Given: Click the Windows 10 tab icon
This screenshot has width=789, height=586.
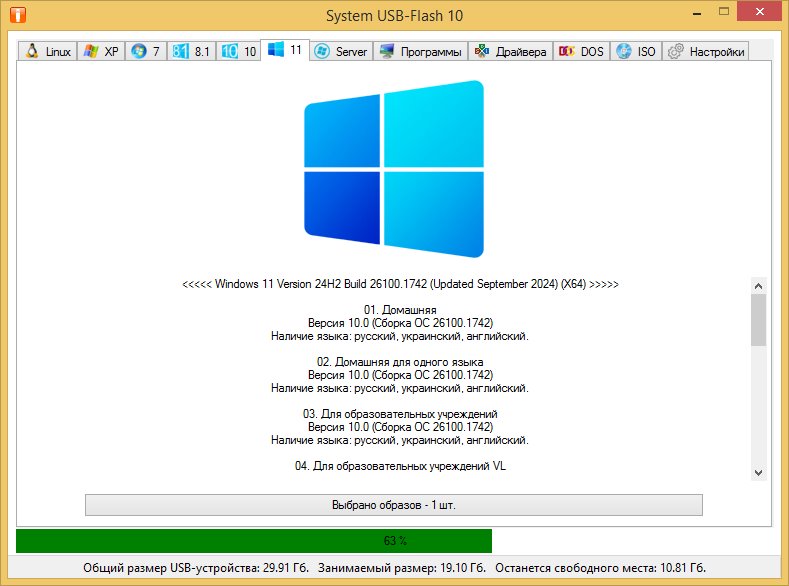Looking at the screenshot, I should pyautogui.click(x=229, y=52).
